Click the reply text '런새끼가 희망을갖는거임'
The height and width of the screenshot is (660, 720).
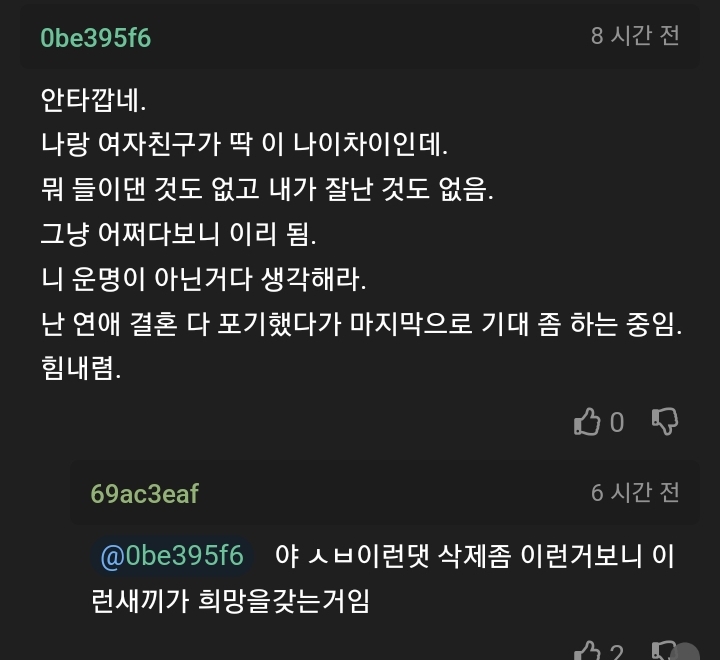click(230, 601)
